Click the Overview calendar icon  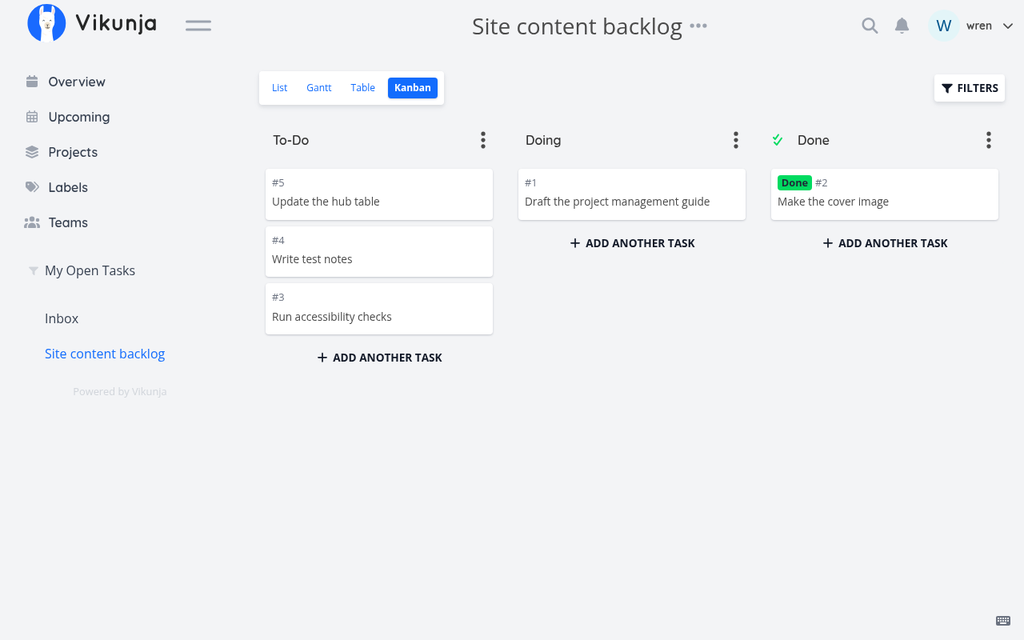(31, 82)
